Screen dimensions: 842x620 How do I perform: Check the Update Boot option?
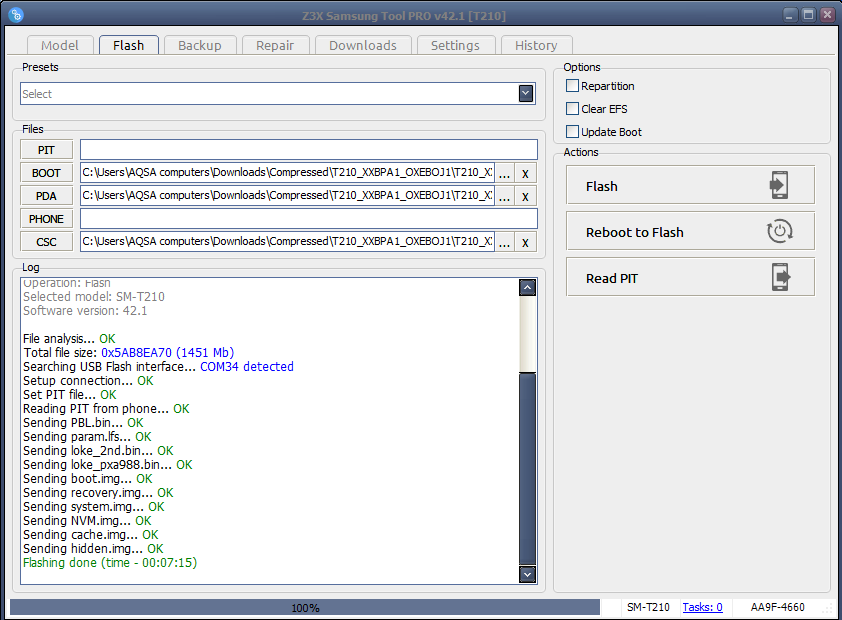pos(572,132)
